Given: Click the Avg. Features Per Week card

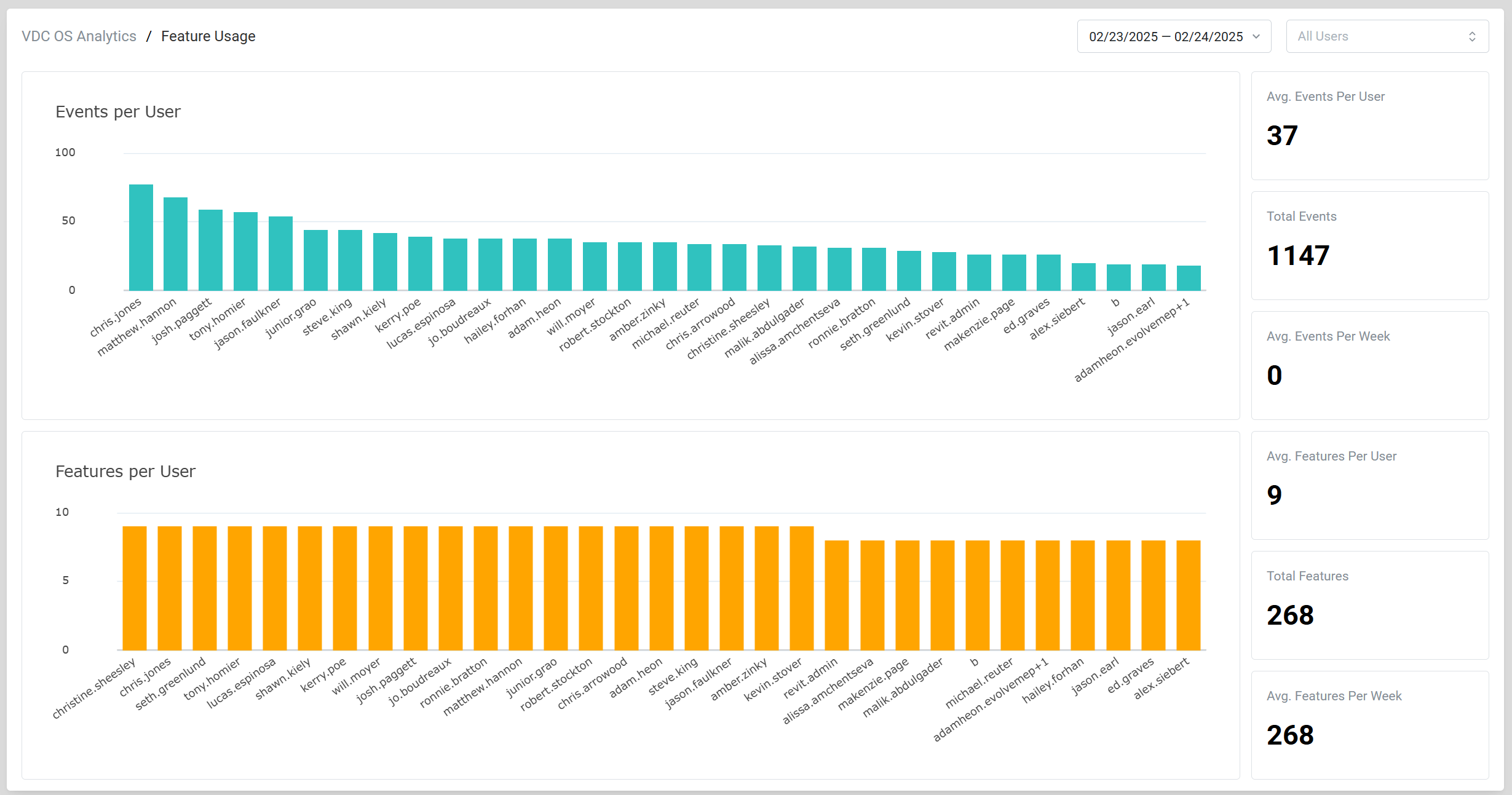Looking at the screenshot, I should coord(1369,725).
